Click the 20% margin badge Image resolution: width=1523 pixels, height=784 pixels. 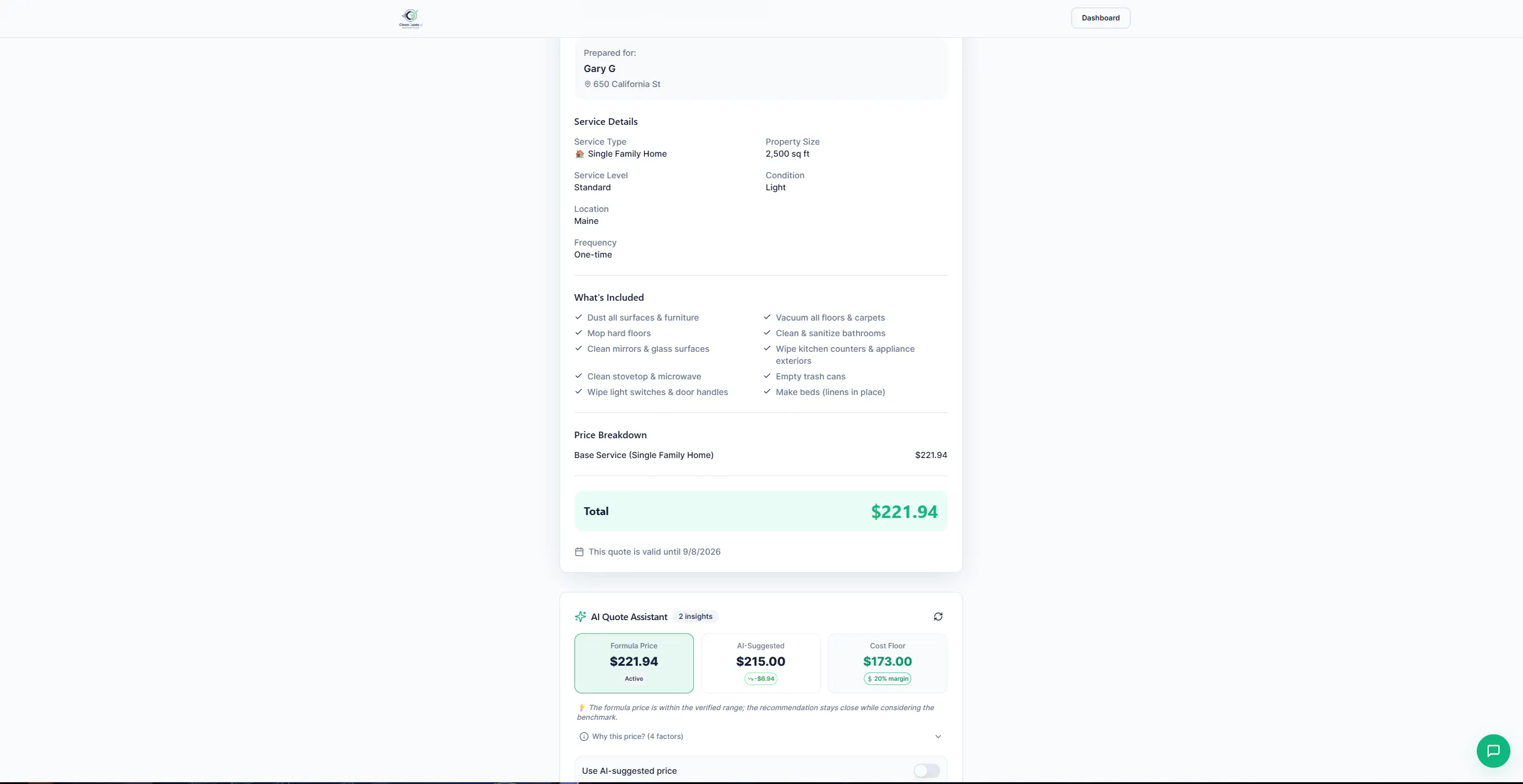pyautogui.click(x=887, y=679)
